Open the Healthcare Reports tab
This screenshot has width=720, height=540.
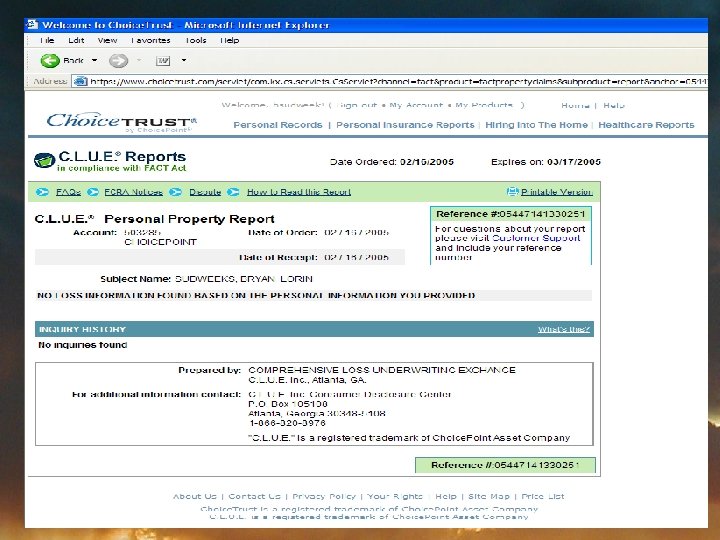(x=646, y=125)
